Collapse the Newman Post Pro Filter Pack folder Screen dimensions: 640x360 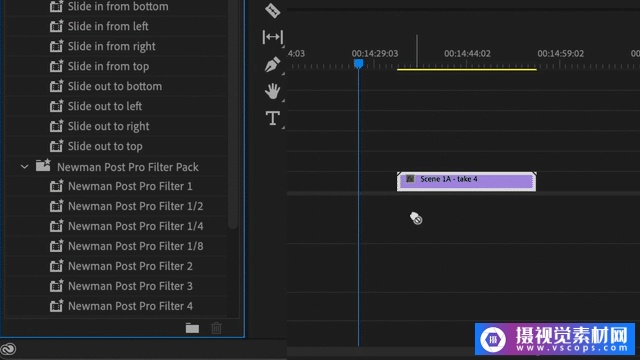[x=24, y=167]
